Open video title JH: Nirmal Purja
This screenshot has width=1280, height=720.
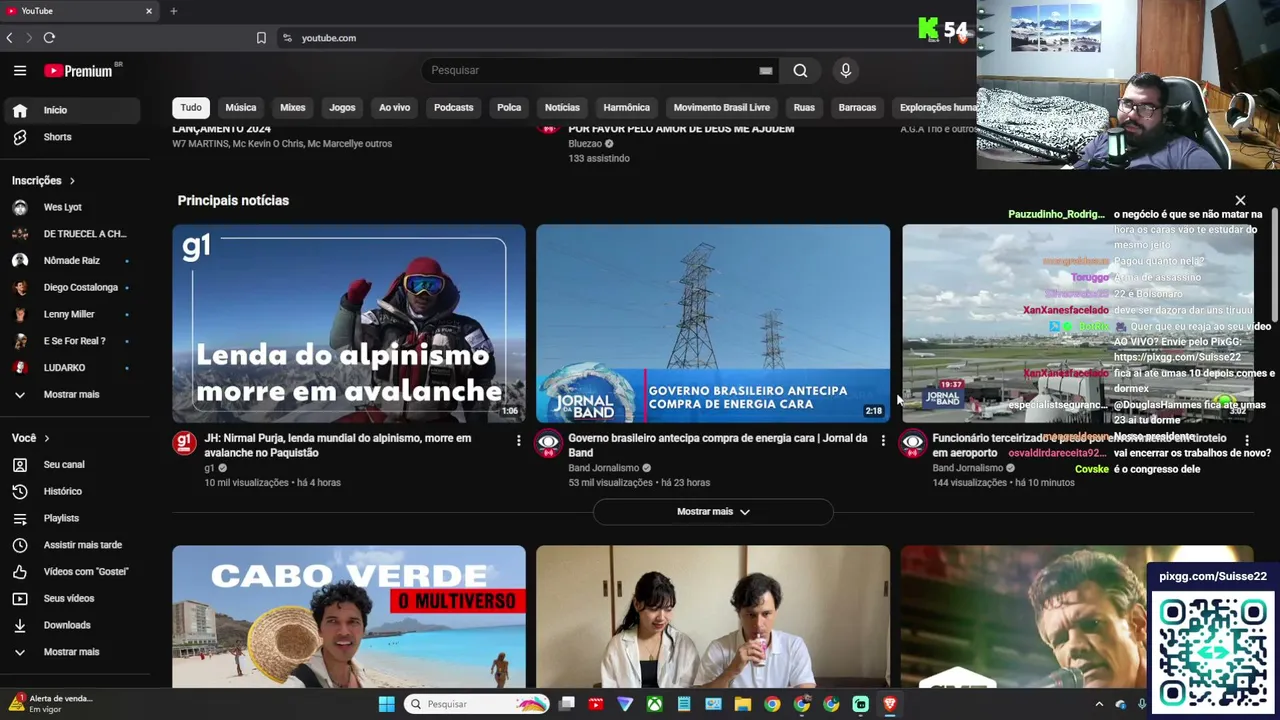click(338, 445)
